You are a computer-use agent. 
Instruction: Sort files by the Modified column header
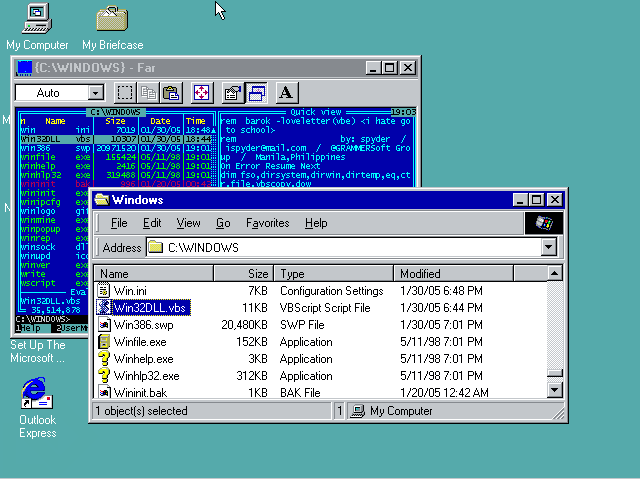click(453, 273)
